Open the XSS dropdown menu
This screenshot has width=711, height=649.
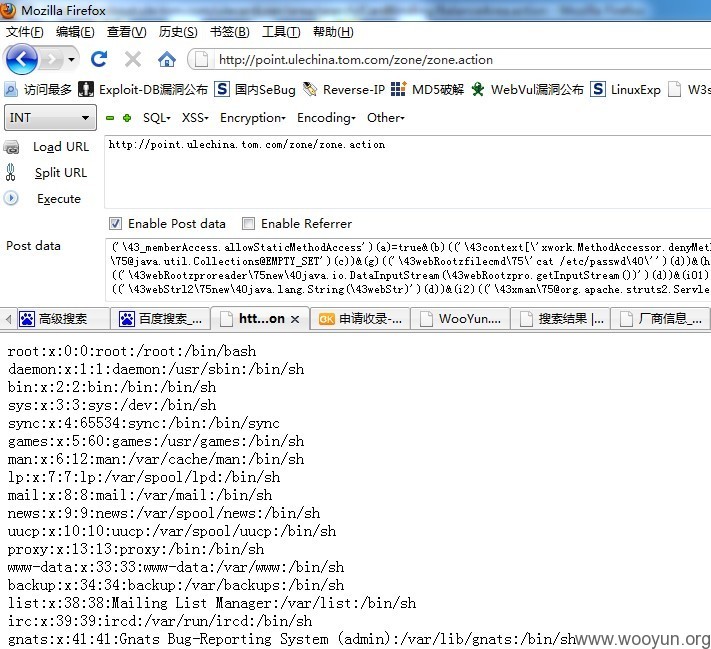pos(195,118)
